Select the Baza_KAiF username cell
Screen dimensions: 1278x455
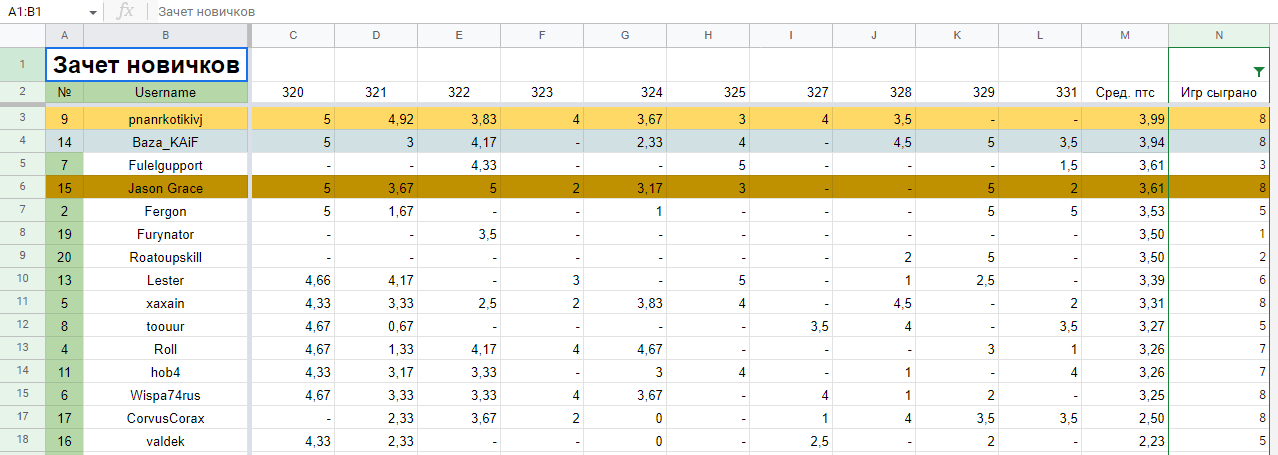[165, 142]
